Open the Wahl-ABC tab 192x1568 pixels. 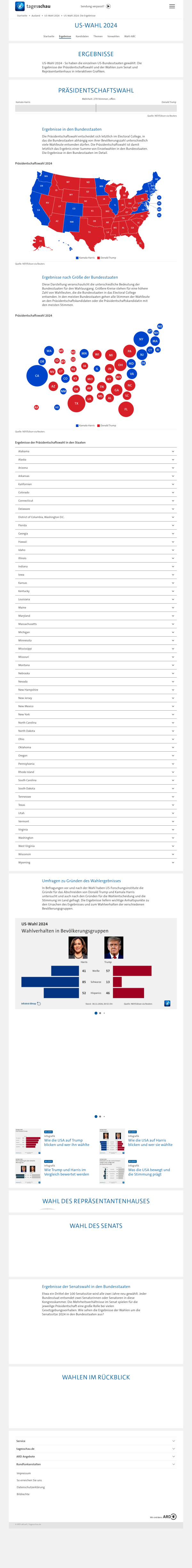tap(130, 37)
